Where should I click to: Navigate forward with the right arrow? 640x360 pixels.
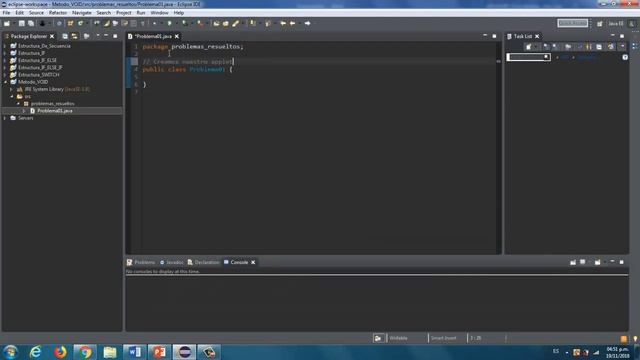(307, 24)
